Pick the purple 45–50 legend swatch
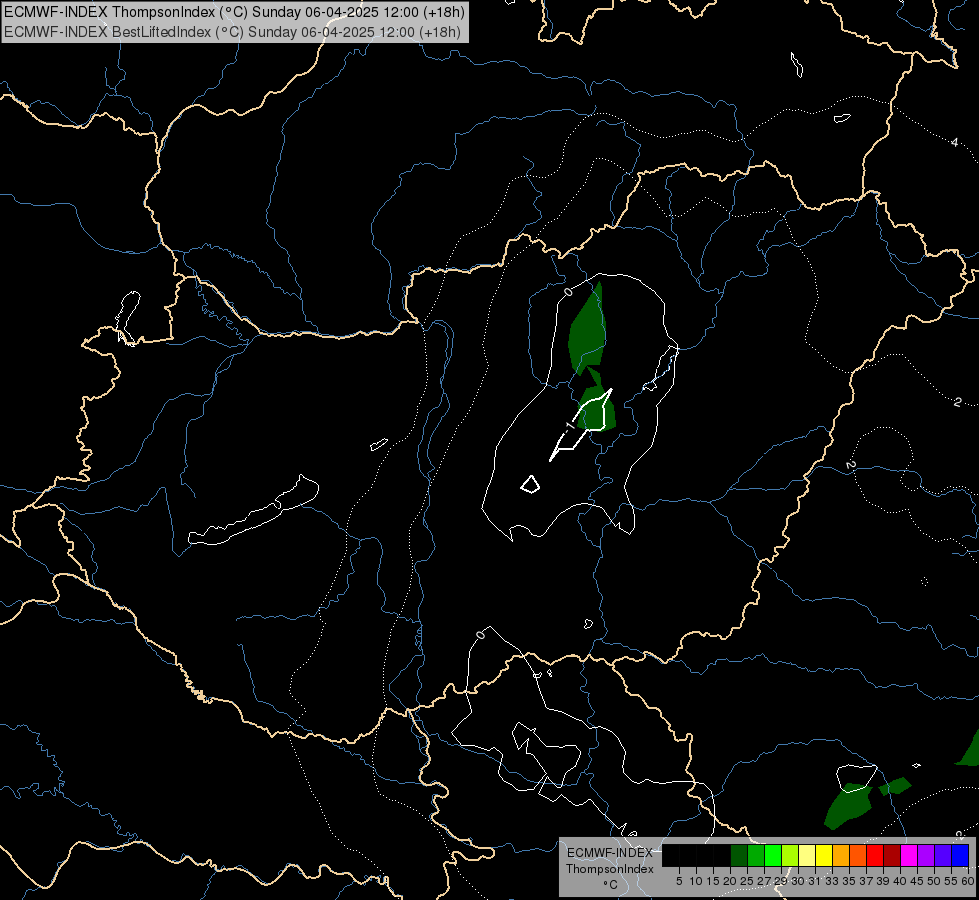 (x=926, y=855)
